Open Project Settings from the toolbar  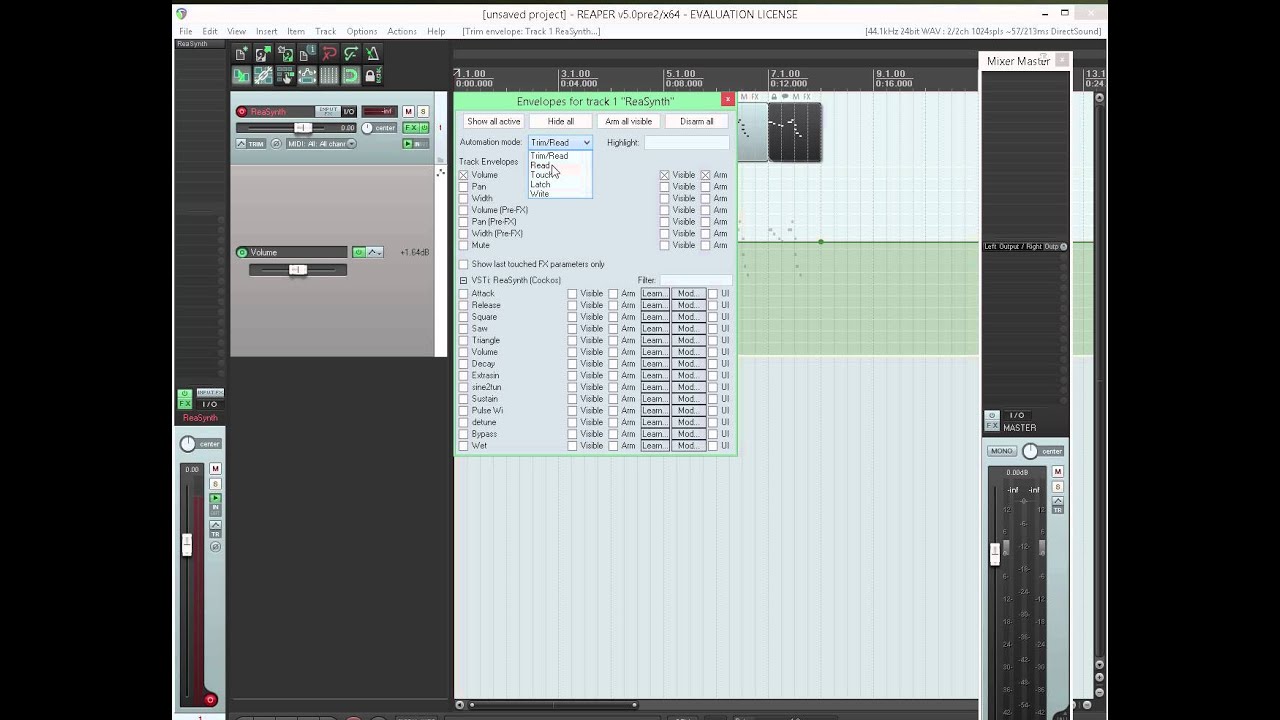click(307, 54)
